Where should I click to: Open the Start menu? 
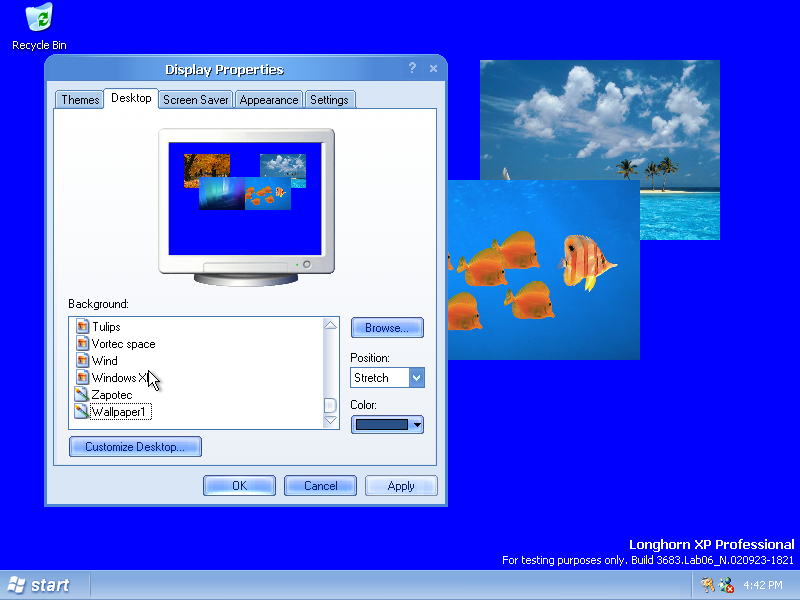[x=40, y=585]
